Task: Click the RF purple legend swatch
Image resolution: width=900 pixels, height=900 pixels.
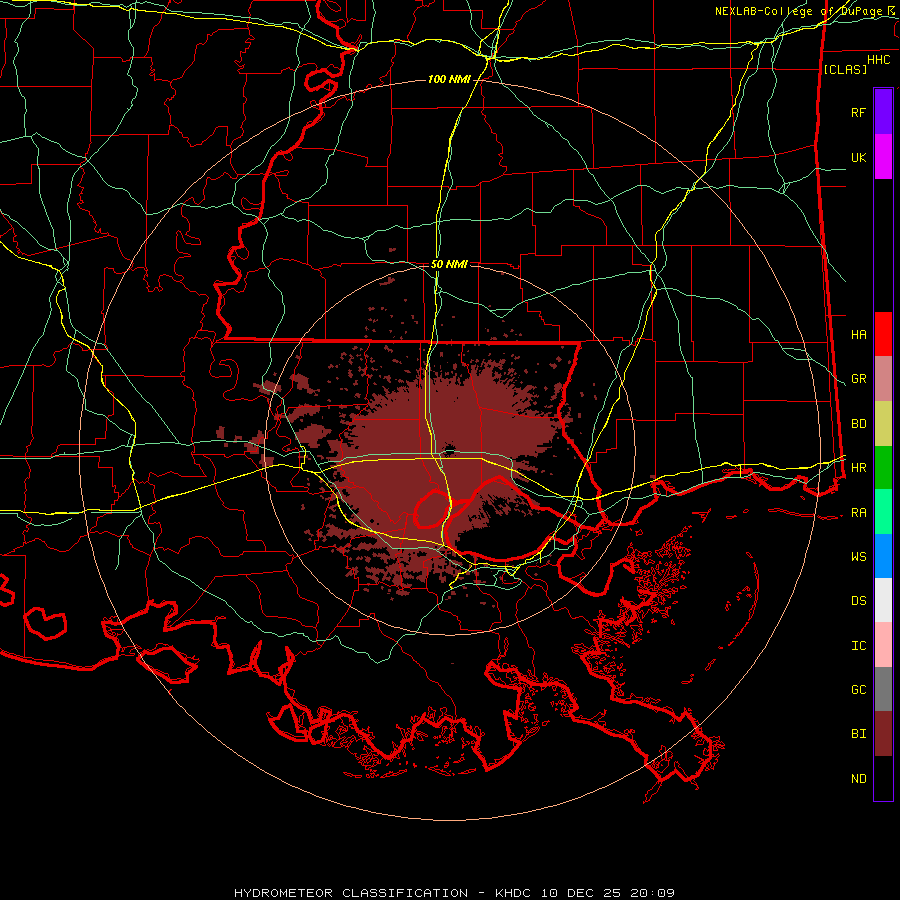Action: (883, 112)
